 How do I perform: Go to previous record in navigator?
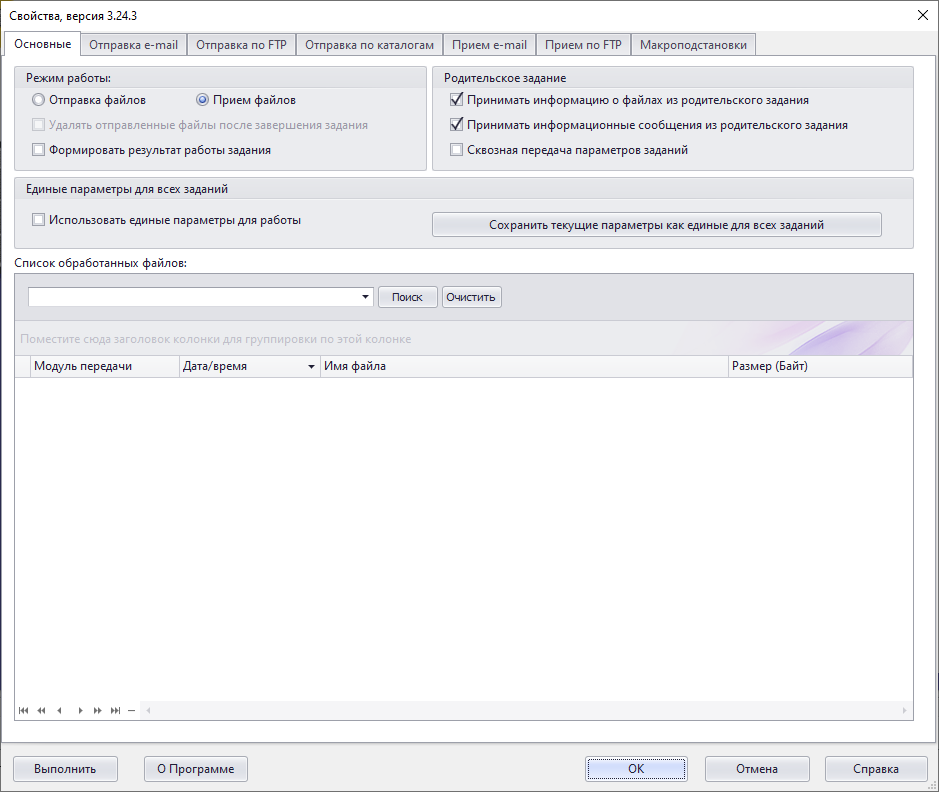point(60,711)
